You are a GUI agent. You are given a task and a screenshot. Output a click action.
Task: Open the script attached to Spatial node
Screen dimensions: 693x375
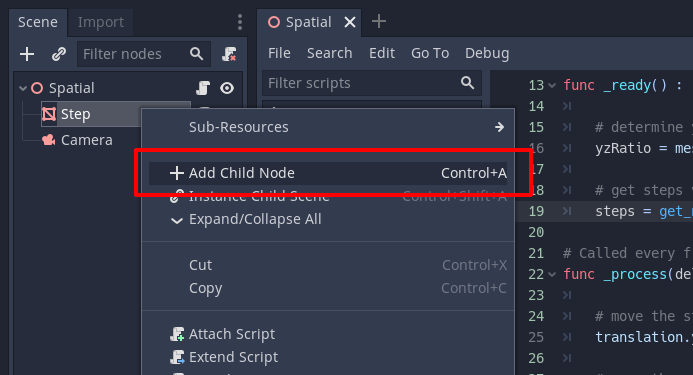coord(203,88)
